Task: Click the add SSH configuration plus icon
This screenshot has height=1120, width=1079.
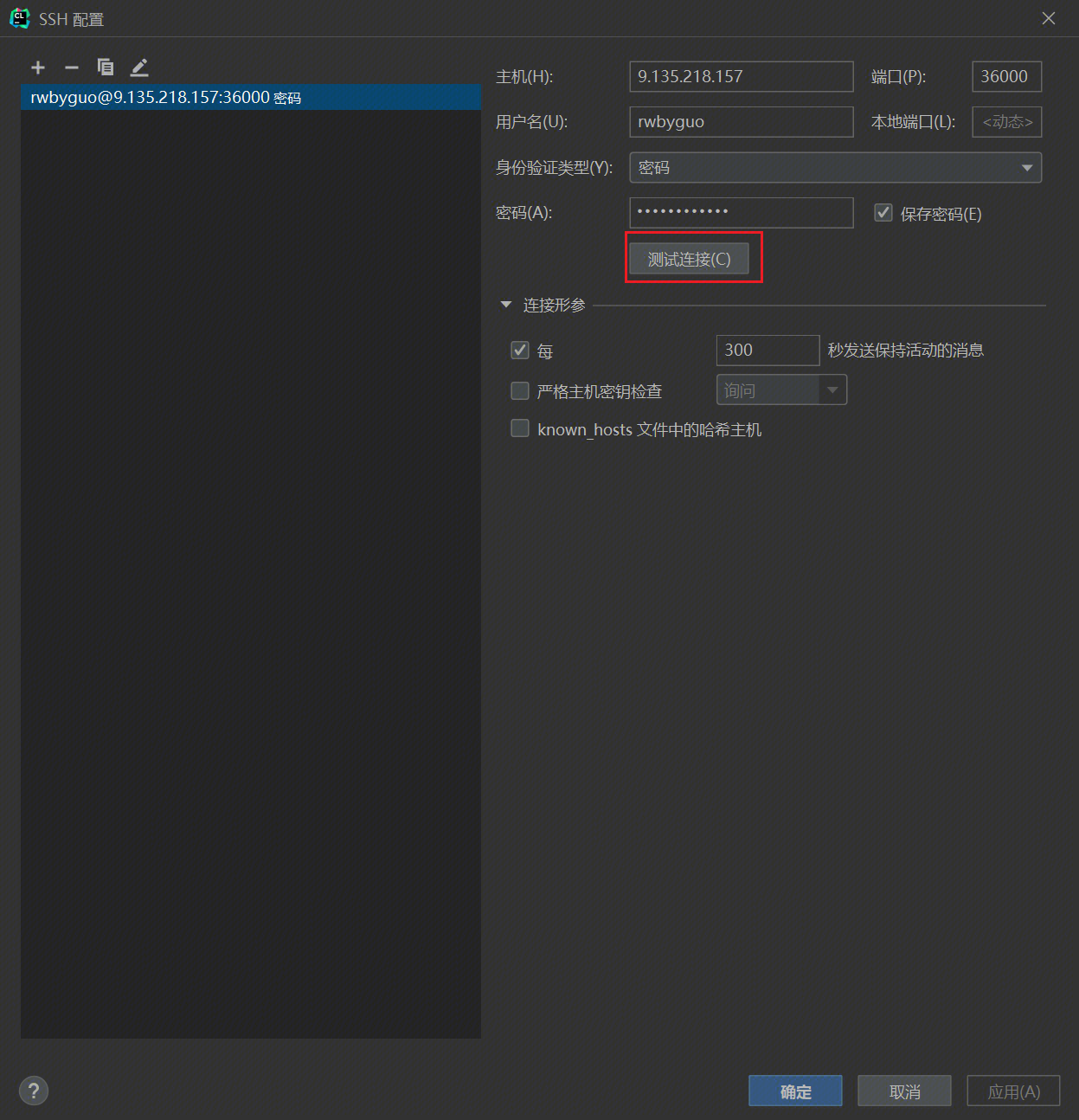Action: point(38,68)
